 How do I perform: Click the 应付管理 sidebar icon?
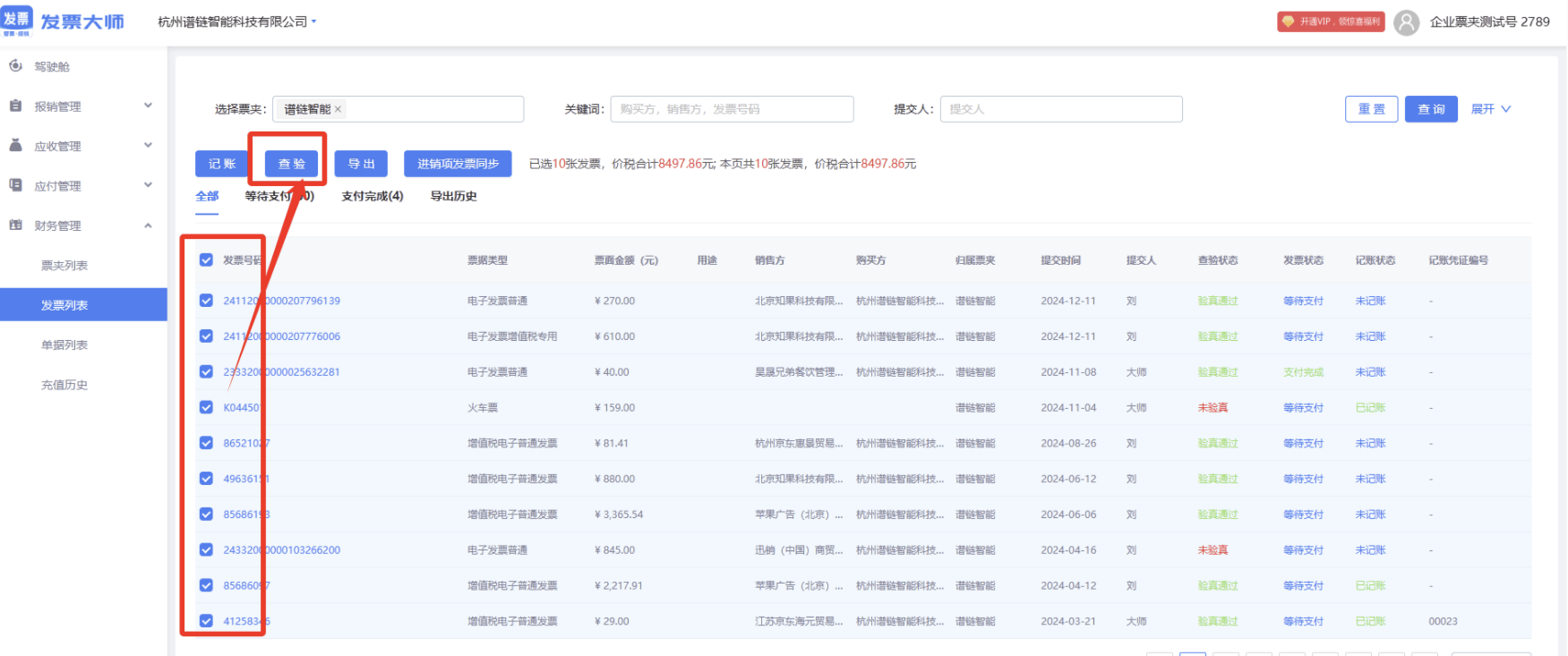pyautogui.click(x=15, y=185)
